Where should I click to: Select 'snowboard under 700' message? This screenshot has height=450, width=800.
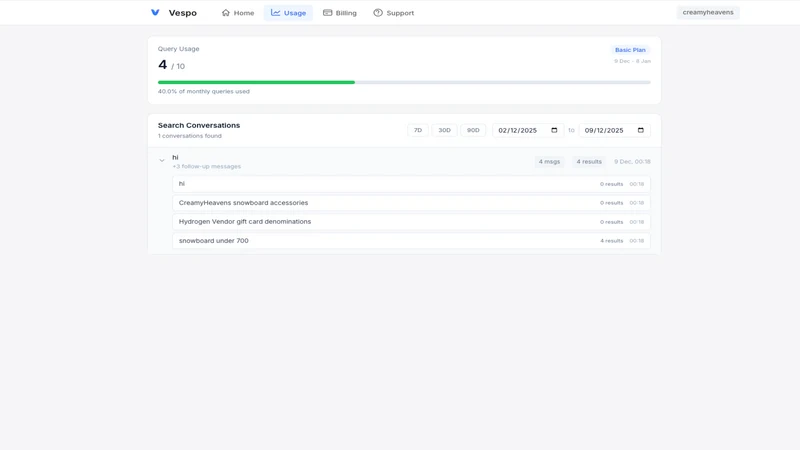[x=411, y=240]
